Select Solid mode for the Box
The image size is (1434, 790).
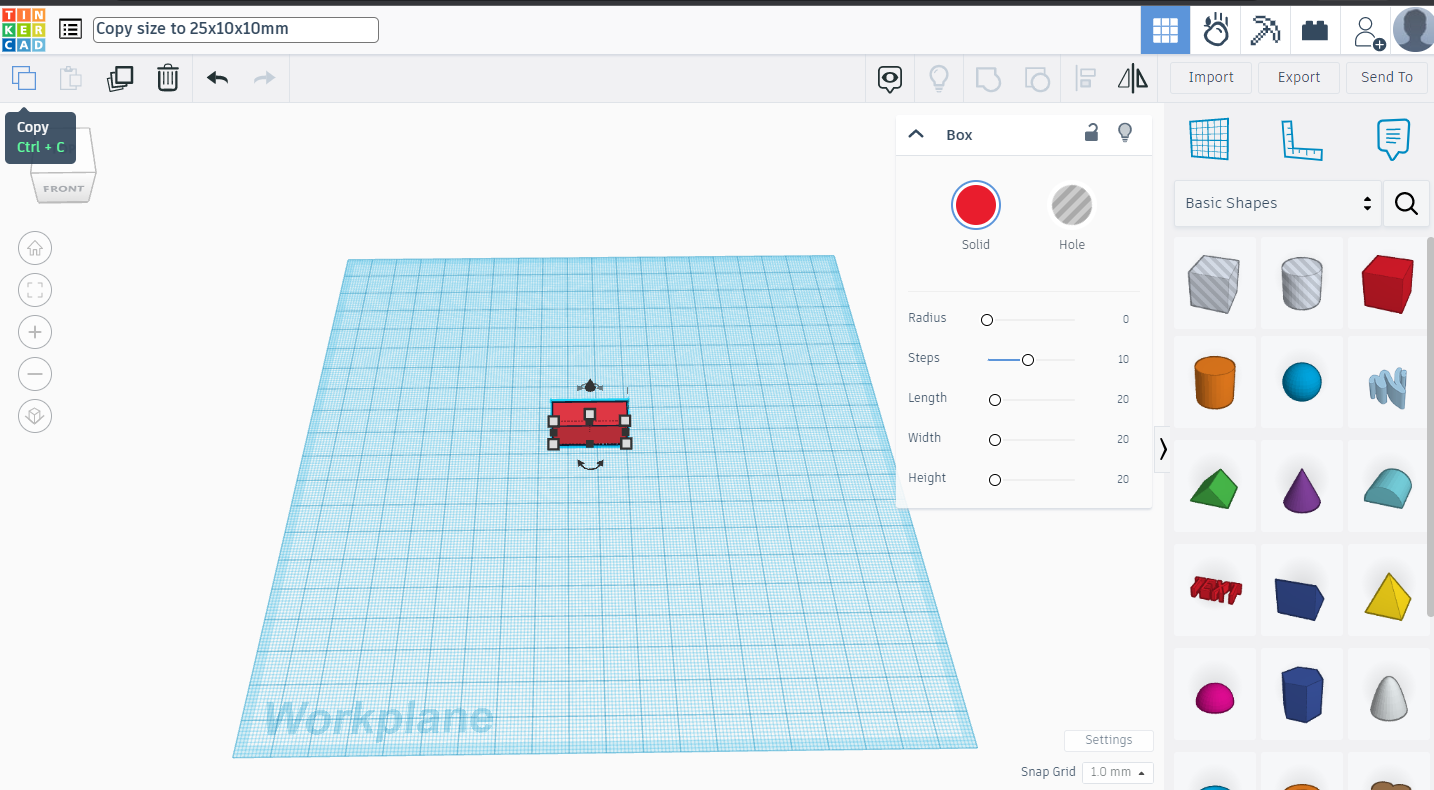(975, 206)
